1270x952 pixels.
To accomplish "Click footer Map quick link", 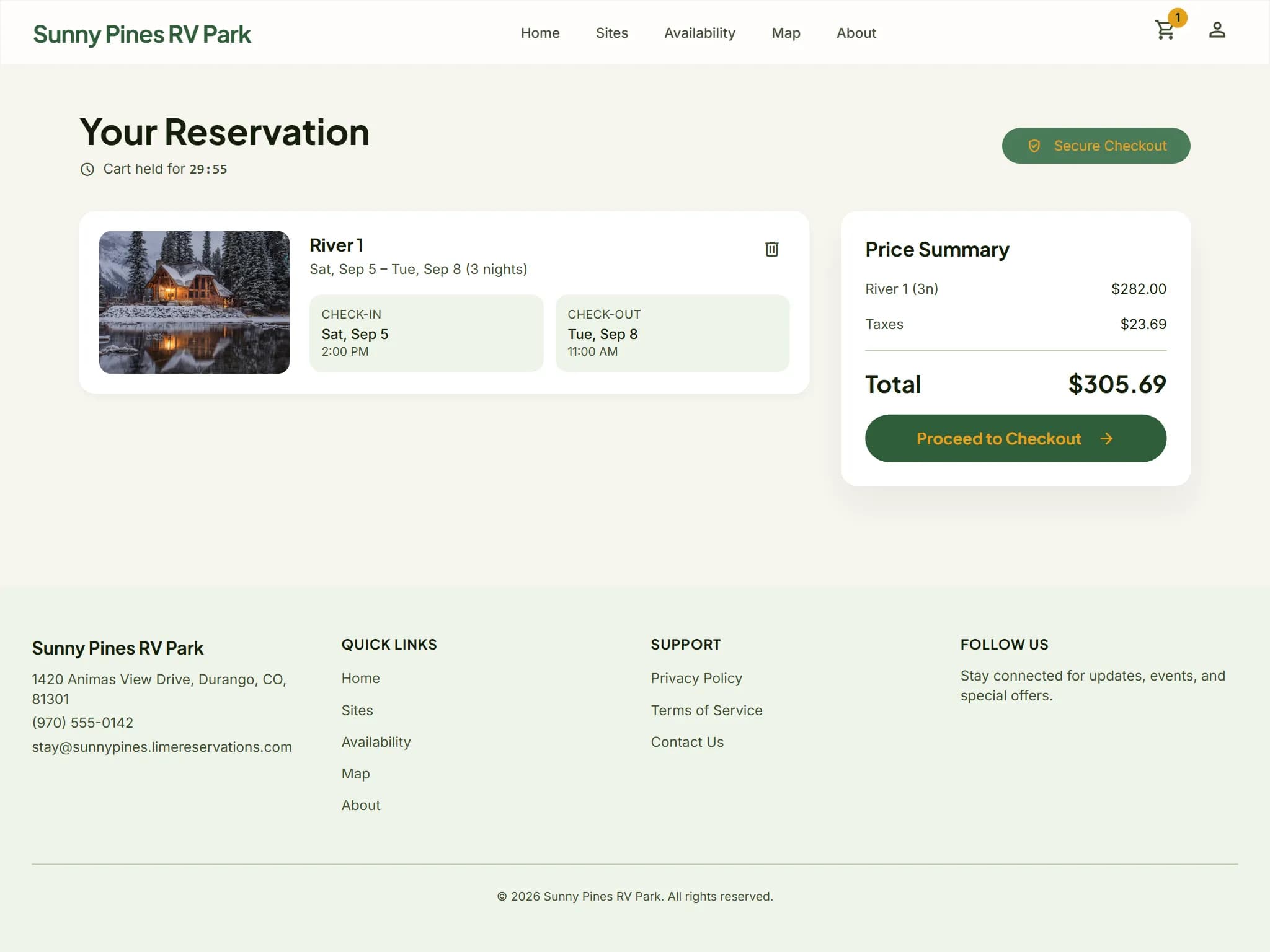I will click(x=355, y=773).
